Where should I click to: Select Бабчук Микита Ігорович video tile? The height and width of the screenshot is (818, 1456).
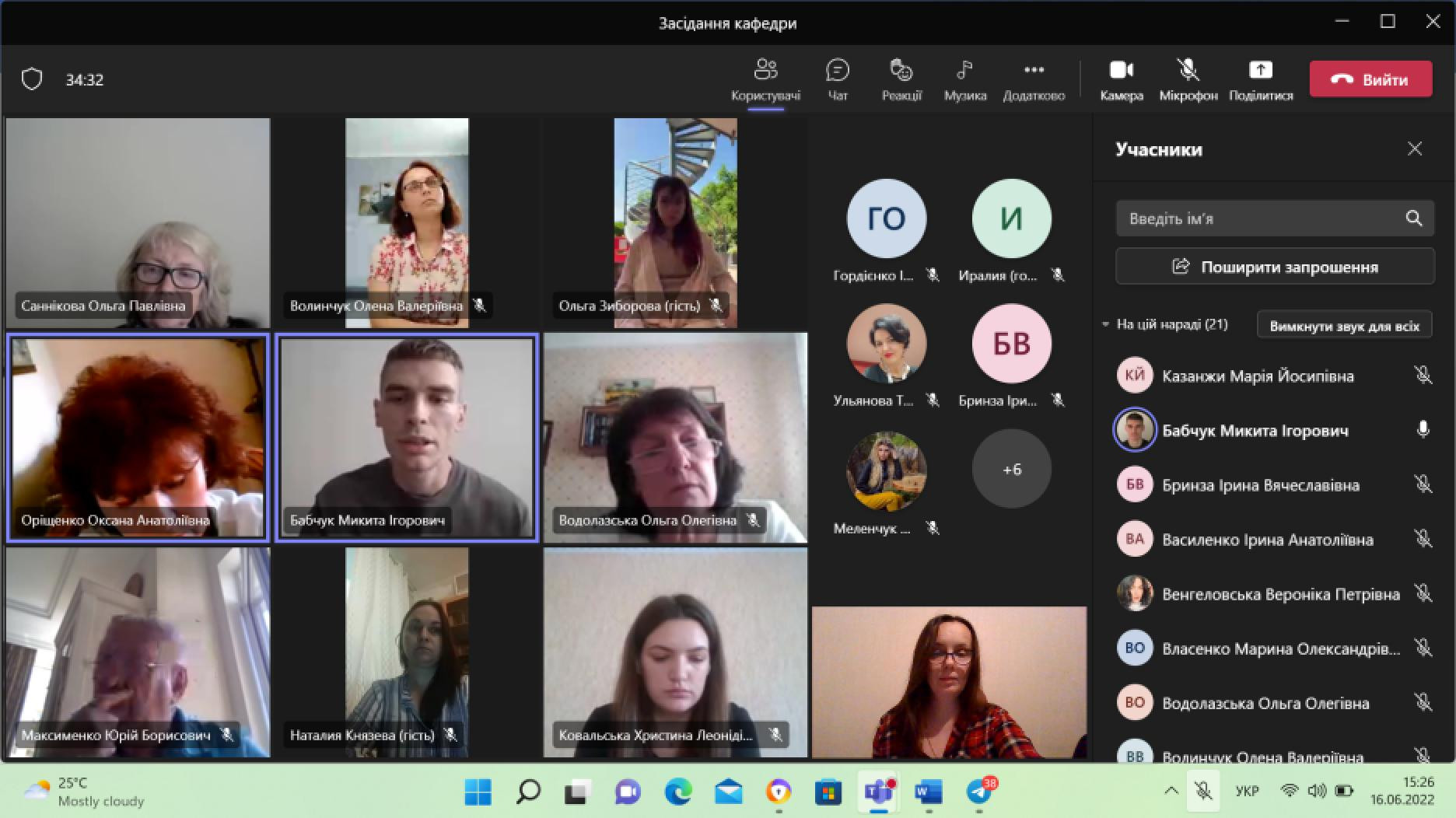[x=407, y=438]
